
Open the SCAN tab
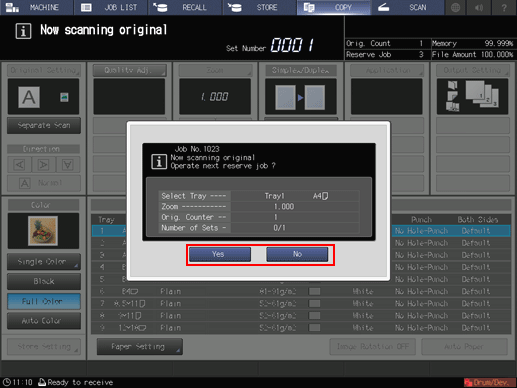407,7
